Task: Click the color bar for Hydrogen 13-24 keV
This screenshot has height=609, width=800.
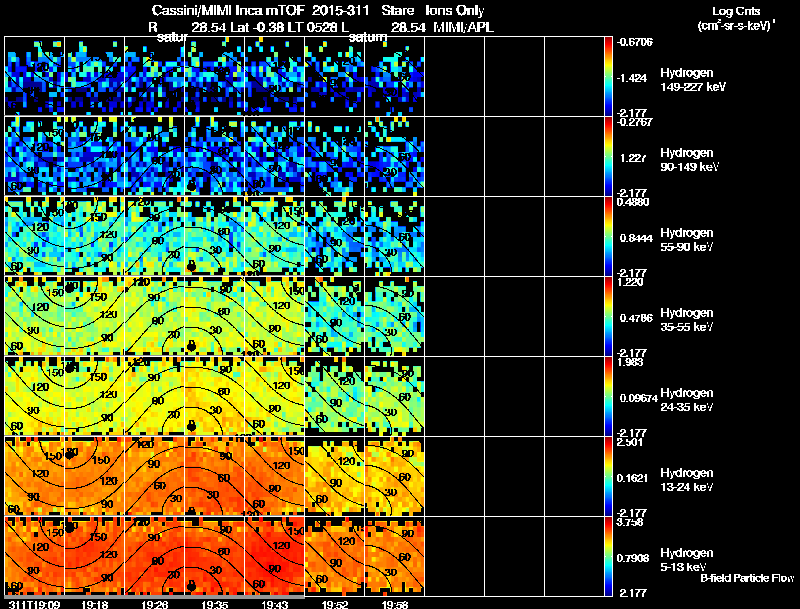Action: [608, 476]
